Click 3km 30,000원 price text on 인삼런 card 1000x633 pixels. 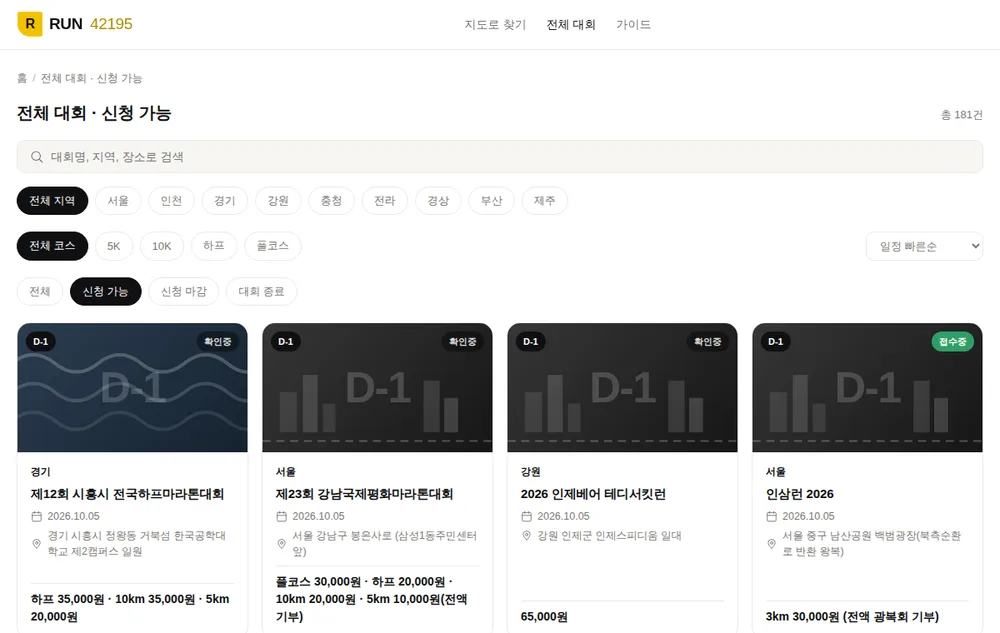pos(852,616)
